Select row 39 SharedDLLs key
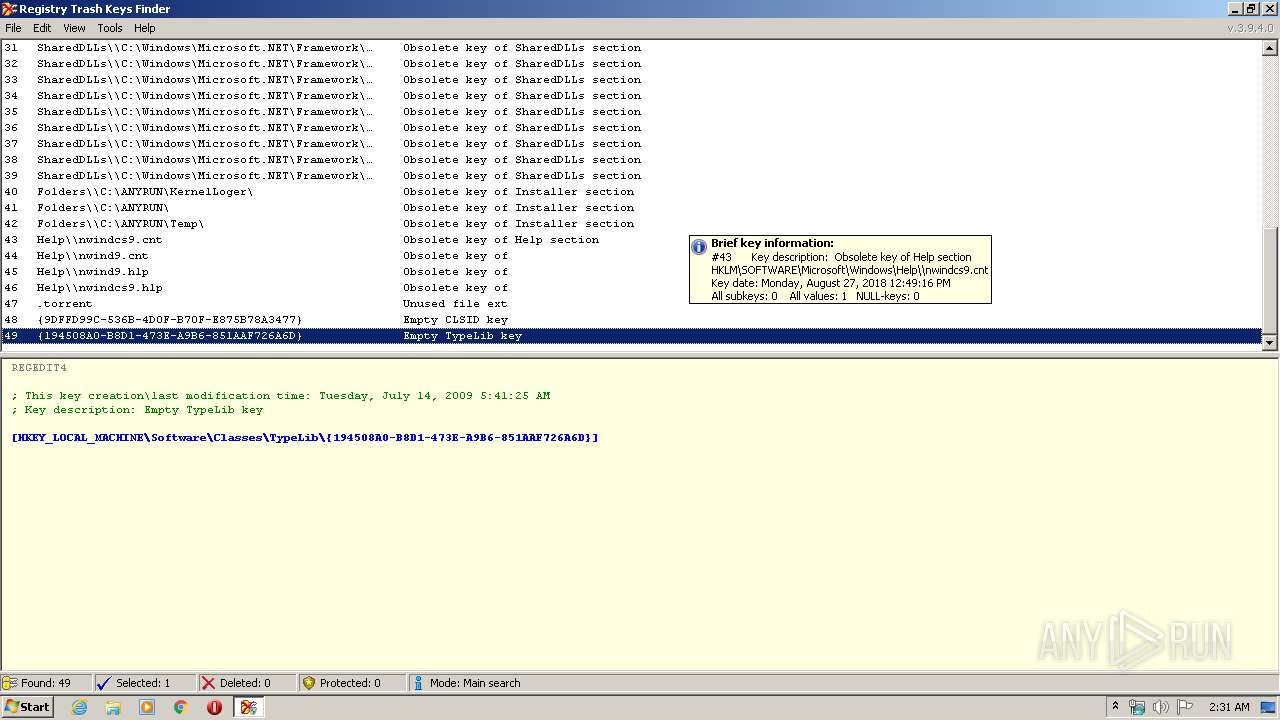1280x720 pixels. point(632,176)
